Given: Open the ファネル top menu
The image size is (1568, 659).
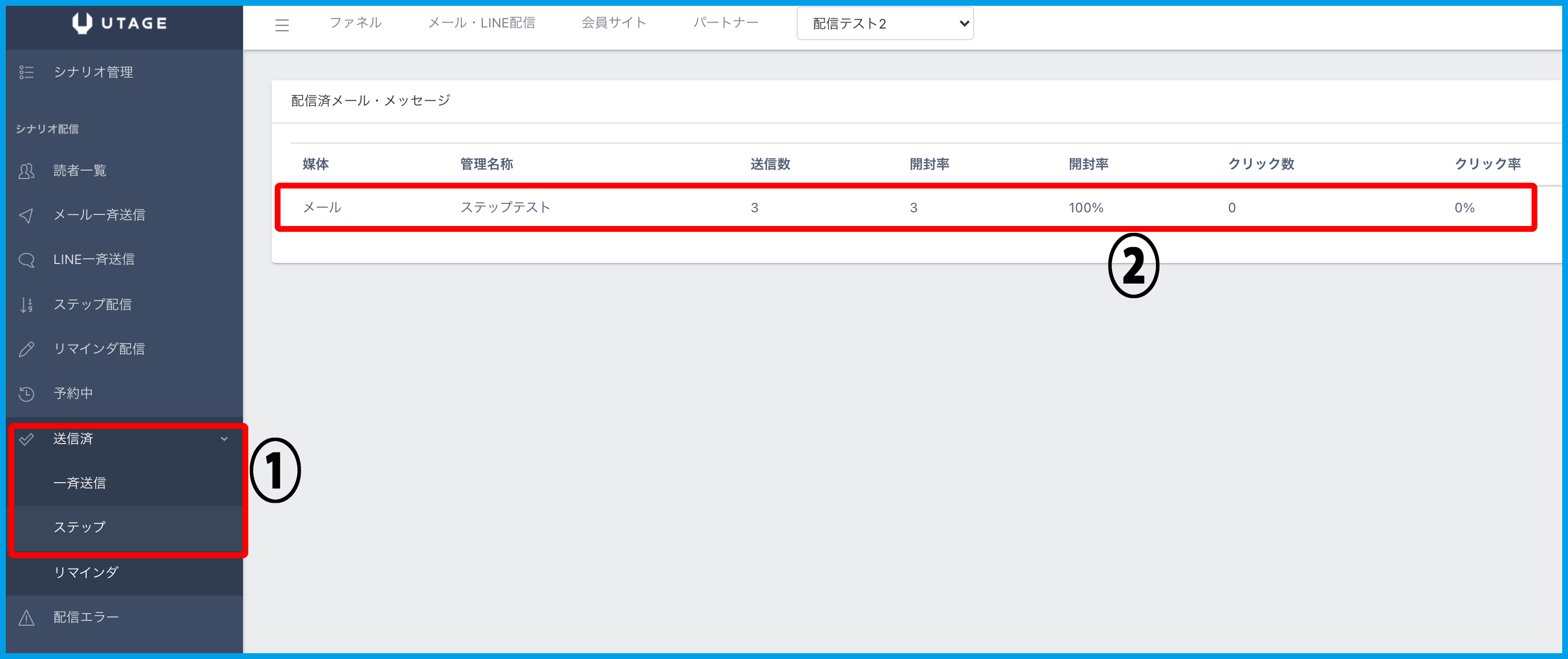Looking at the screenshot, I should point(356,23).
